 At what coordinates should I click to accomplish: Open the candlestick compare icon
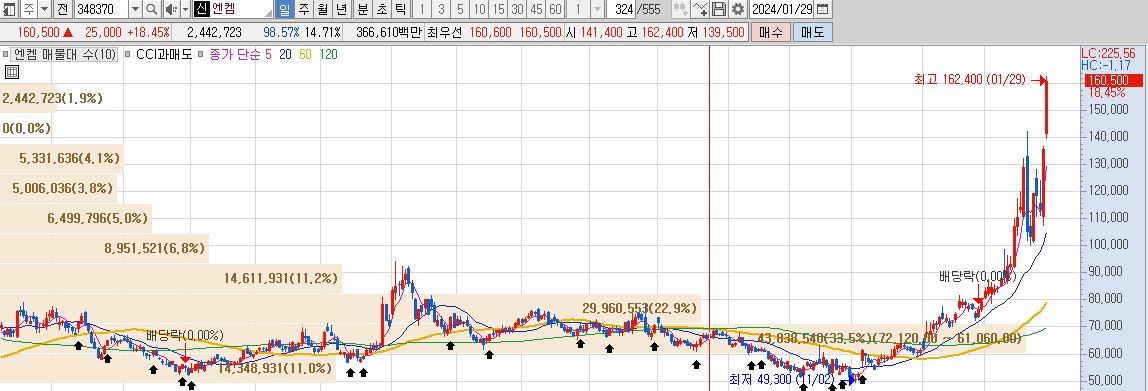point(680,9)
